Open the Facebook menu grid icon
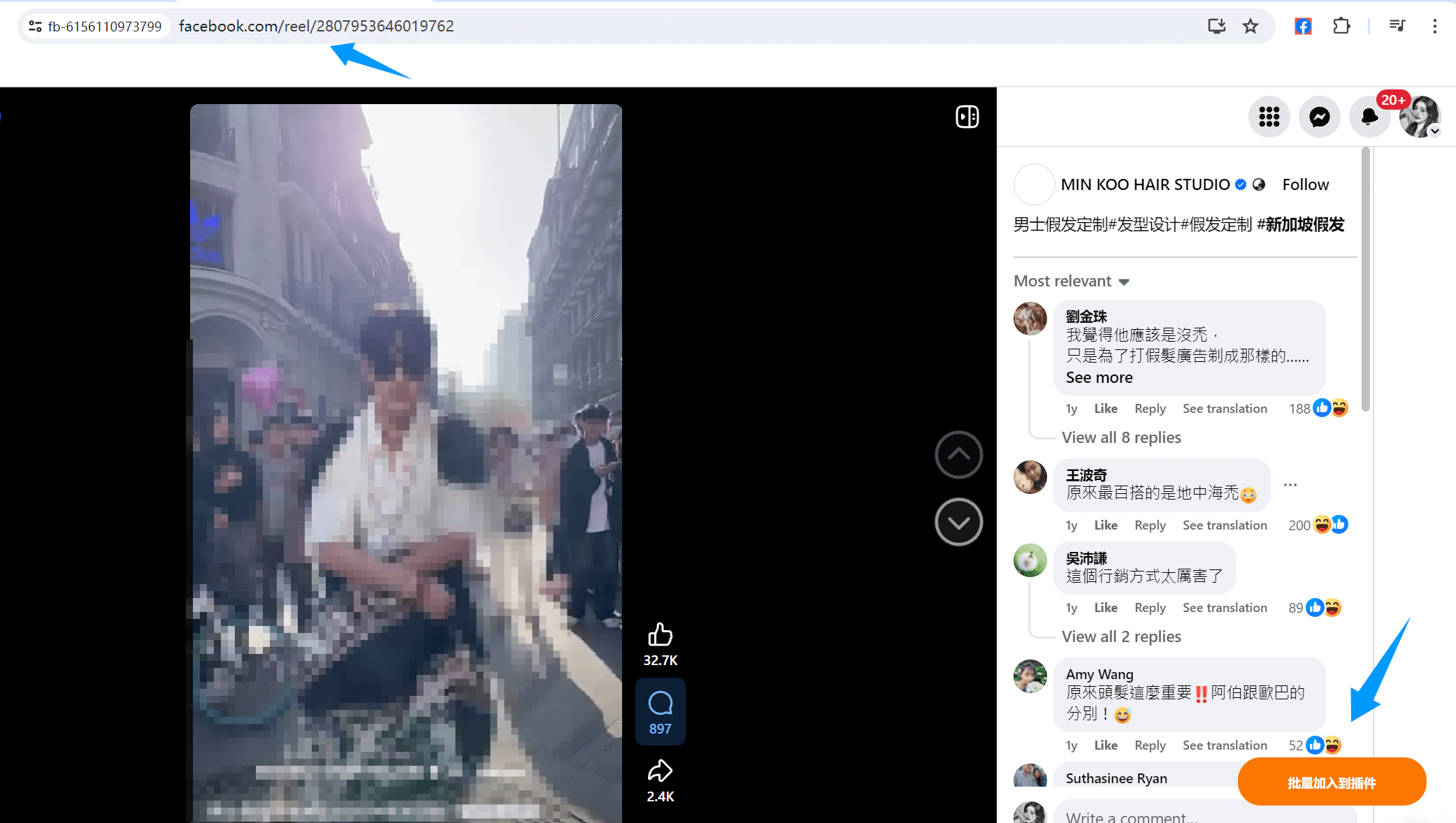This screenshot has width=1456, height=823. [1269, 117]
